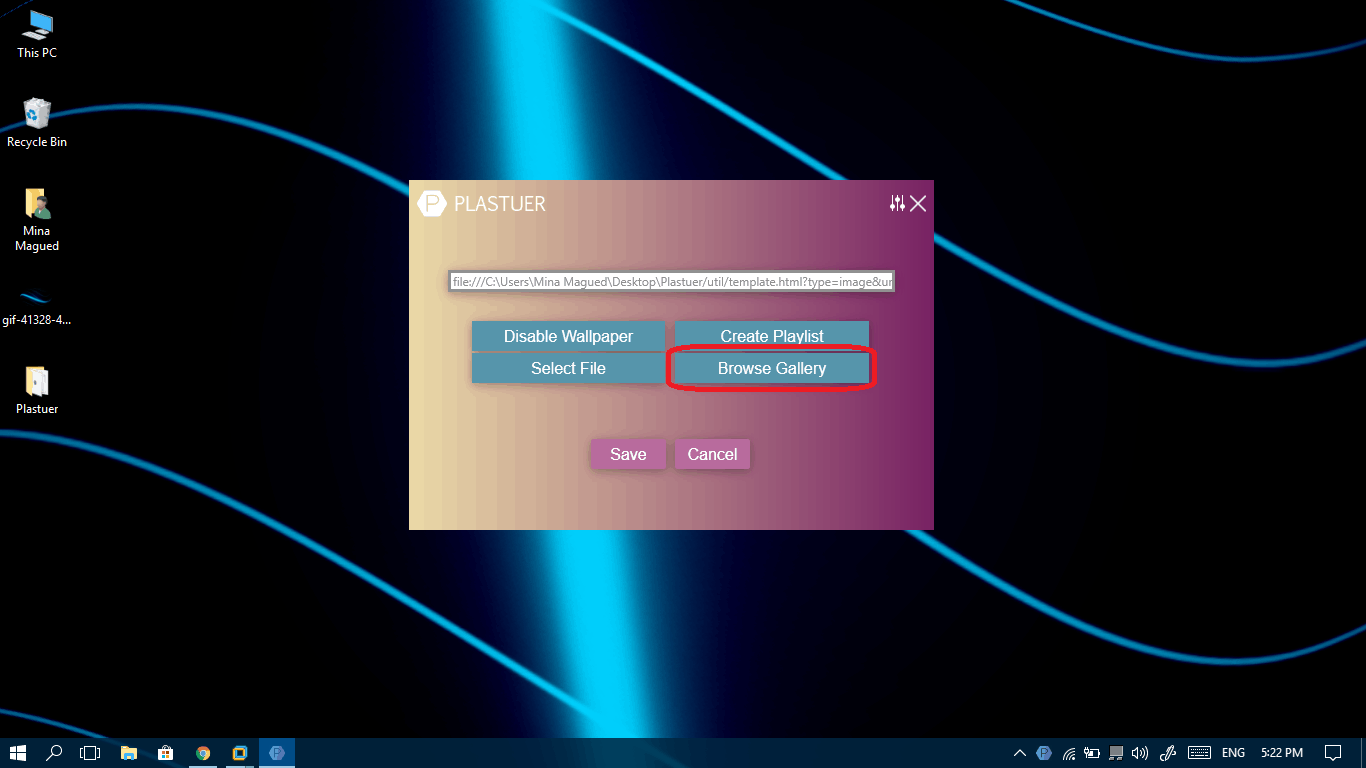The width and height of the screenshot is (1366, 768).
Task: Save the wallpaper settings
Action: pos(628,454)
